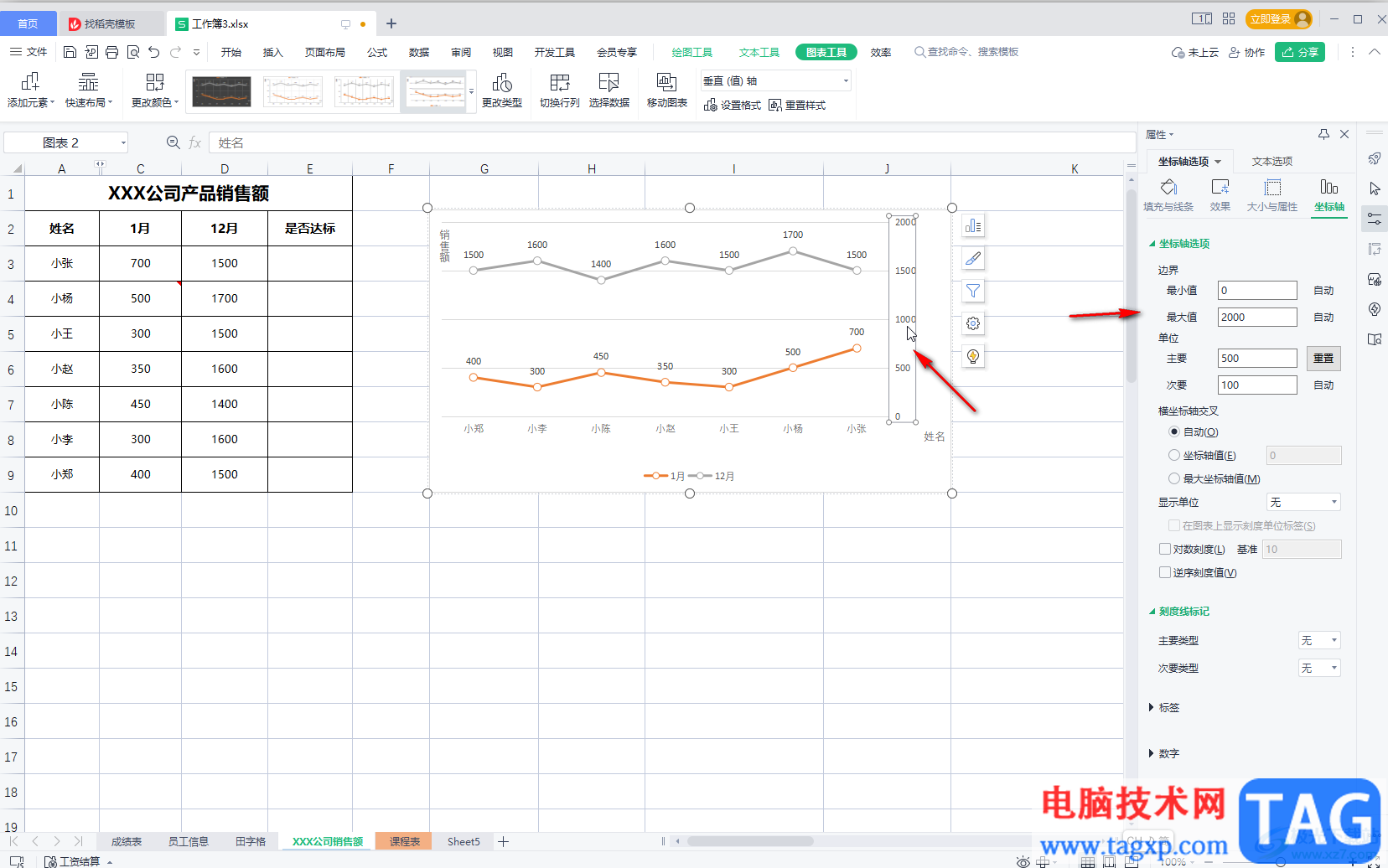Open the Formulas (公式) ribbon tab
Screen dimensions: 1388x868
(x=377, y=52)
